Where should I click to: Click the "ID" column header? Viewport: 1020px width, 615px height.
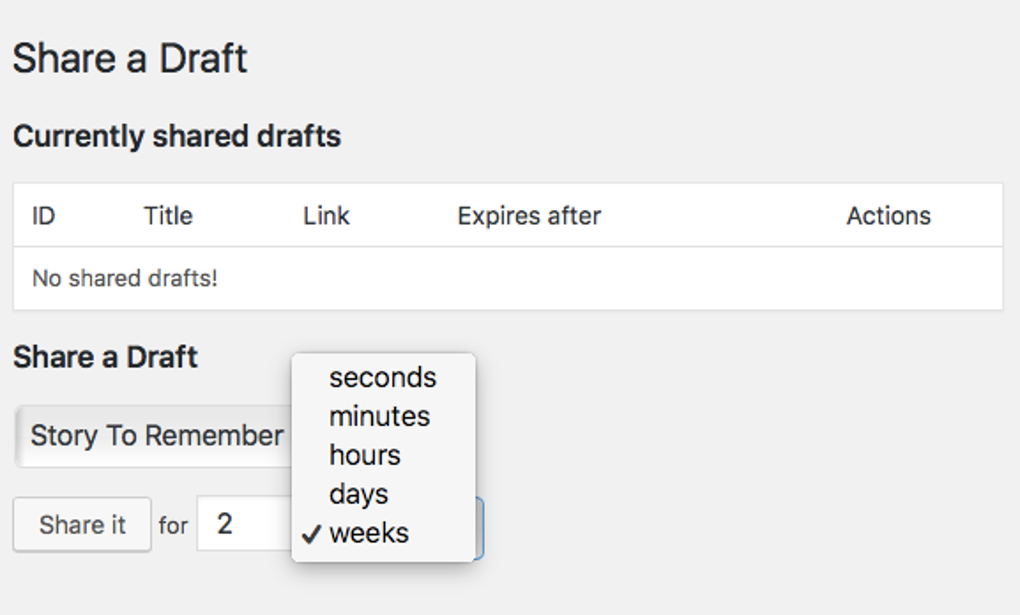pos(44,215)
